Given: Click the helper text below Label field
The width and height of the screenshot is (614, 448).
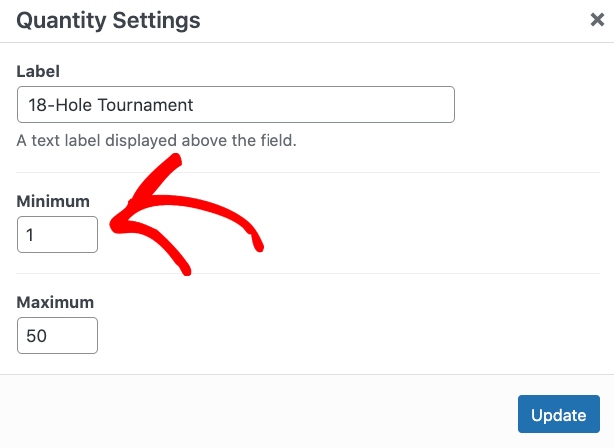Looking at the screenshot, I should point(157,141).
